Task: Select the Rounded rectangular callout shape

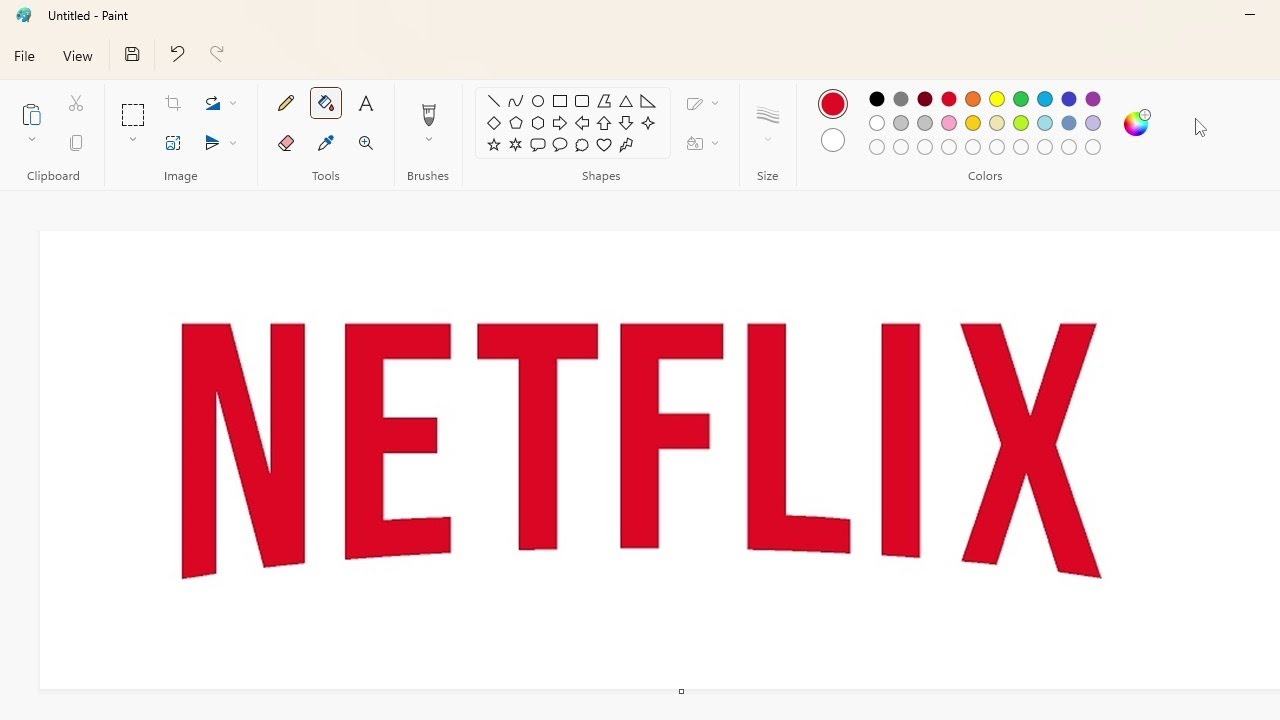Action: point(538,145)
